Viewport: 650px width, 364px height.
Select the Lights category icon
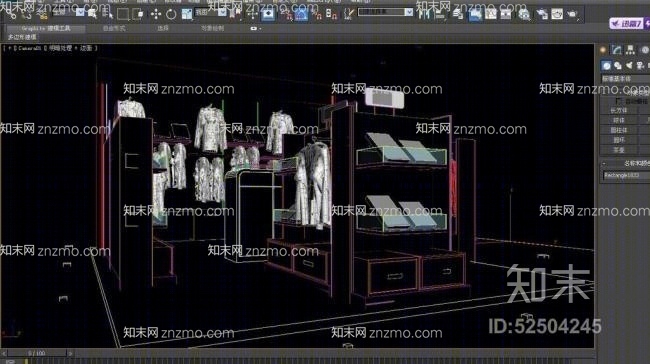[629, 66]
